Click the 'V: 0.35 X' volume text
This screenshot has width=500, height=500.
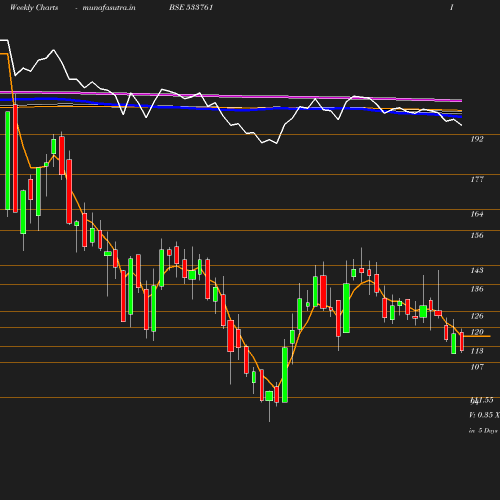tap(484, 415)
